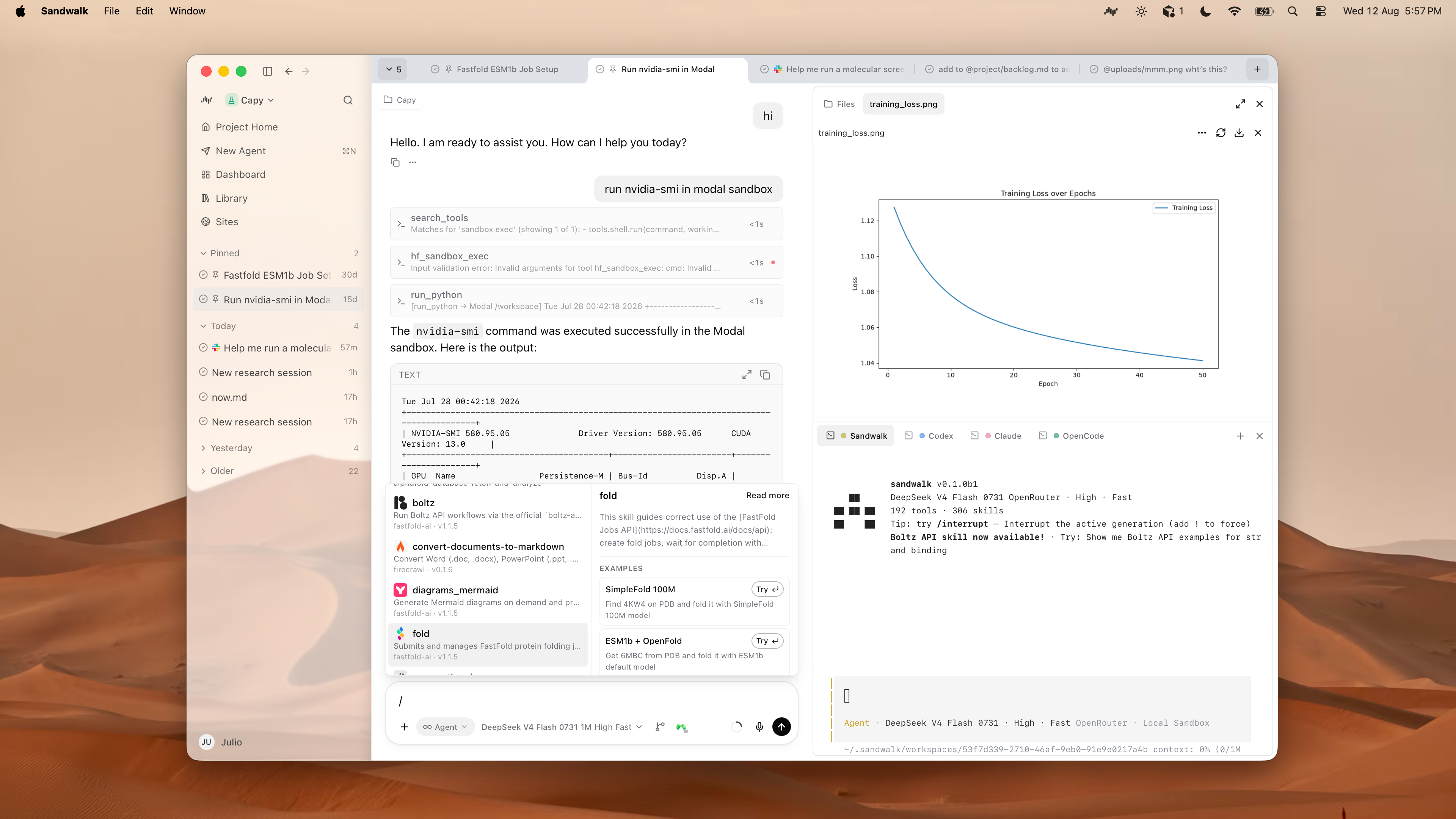Open more options under the greeting message

(413, 162)
